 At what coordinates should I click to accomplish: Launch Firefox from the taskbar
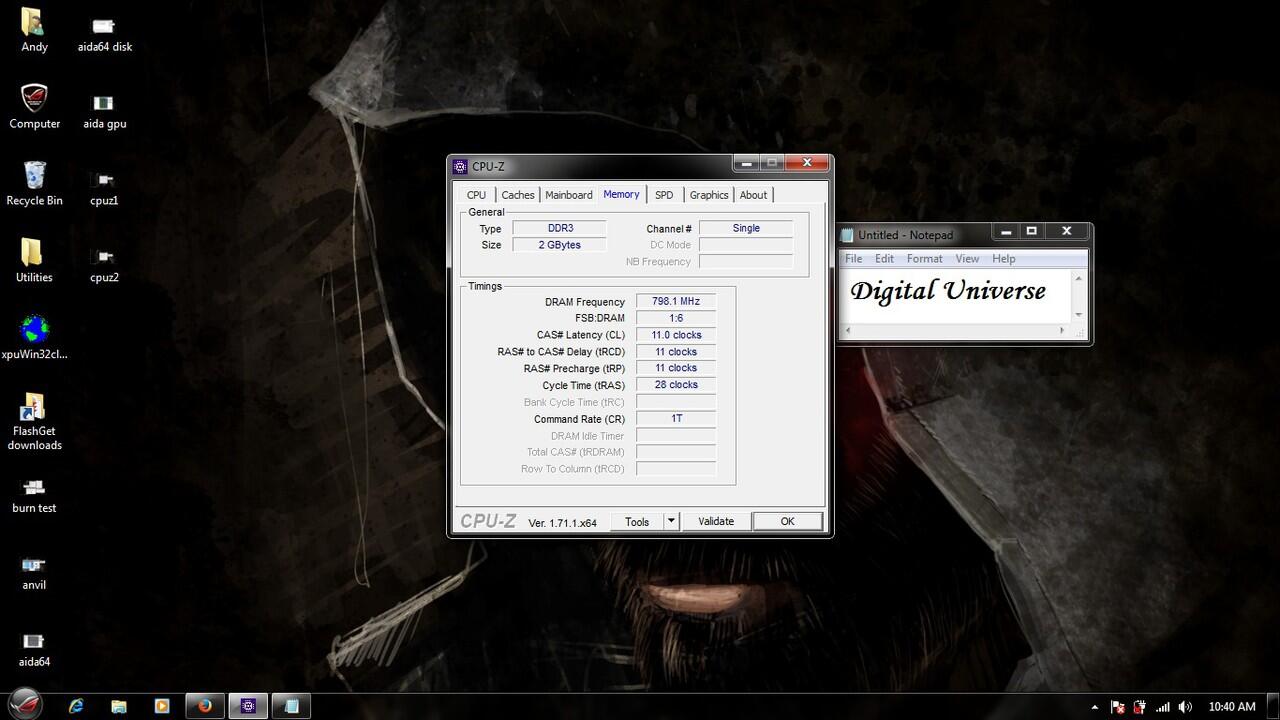[205, 706]
